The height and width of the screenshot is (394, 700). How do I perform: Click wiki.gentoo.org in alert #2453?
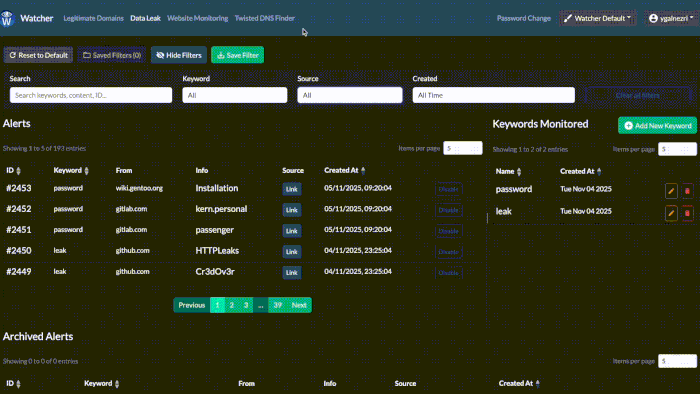(139, 188)
